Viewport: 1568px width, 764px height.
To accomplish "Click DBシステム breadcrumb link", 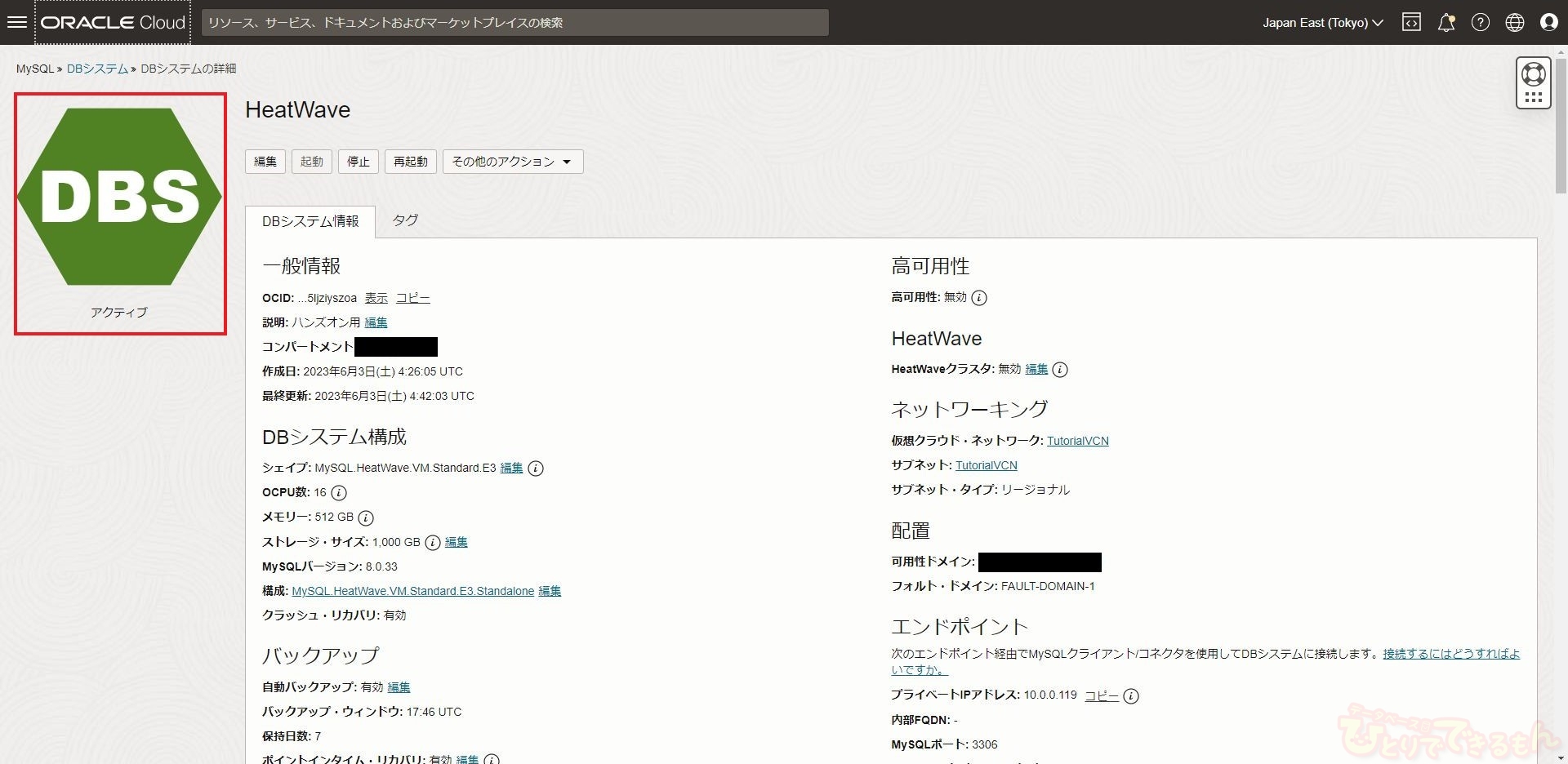I will click(x=97, y=69).
